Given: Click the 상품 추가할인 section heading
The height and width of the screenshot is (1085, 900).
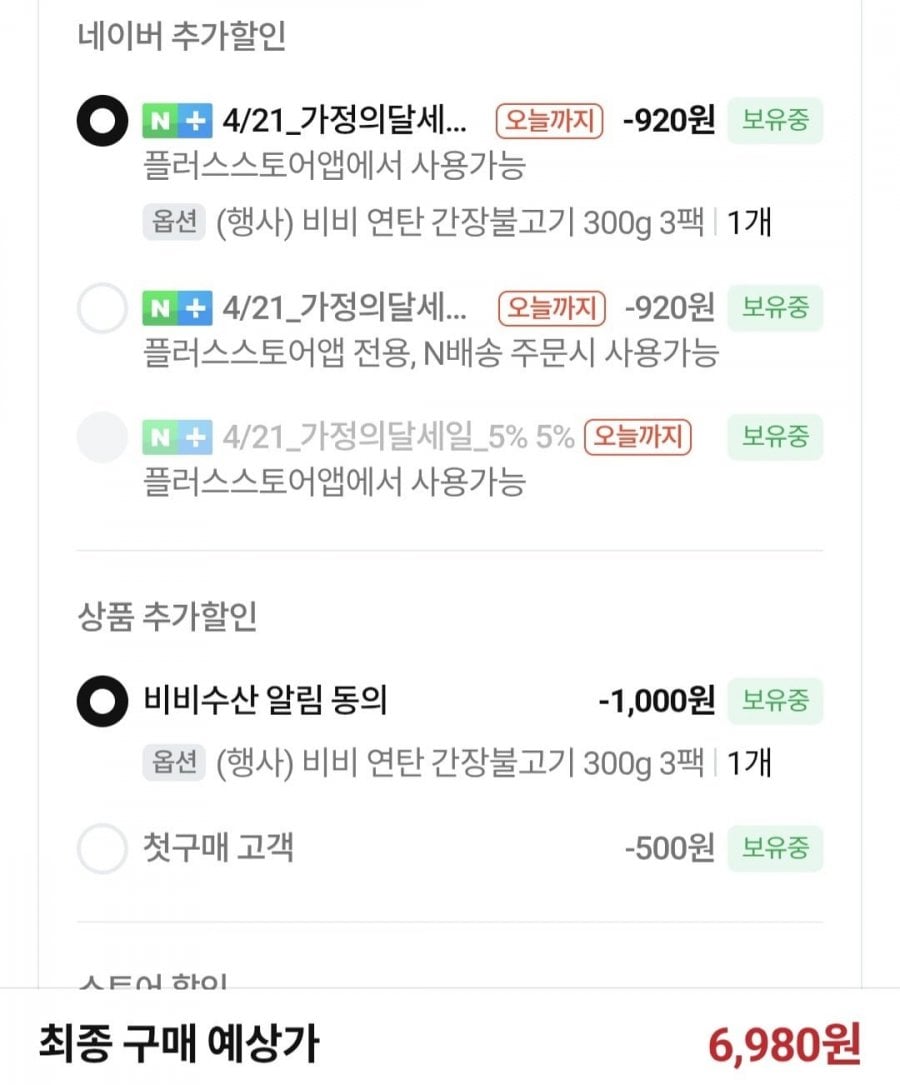Looking at the screenshot, I should 167,617.
